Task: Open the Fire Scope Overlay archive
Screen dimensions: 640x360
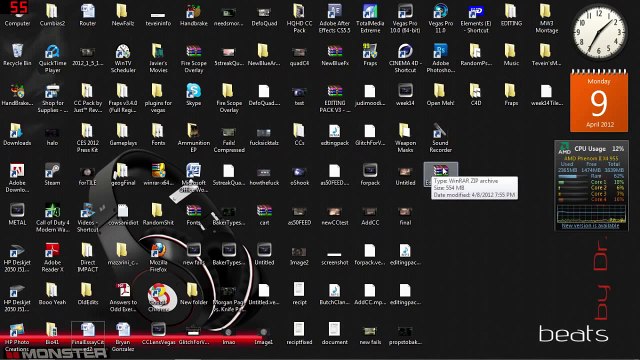Action: pos(193,58)
